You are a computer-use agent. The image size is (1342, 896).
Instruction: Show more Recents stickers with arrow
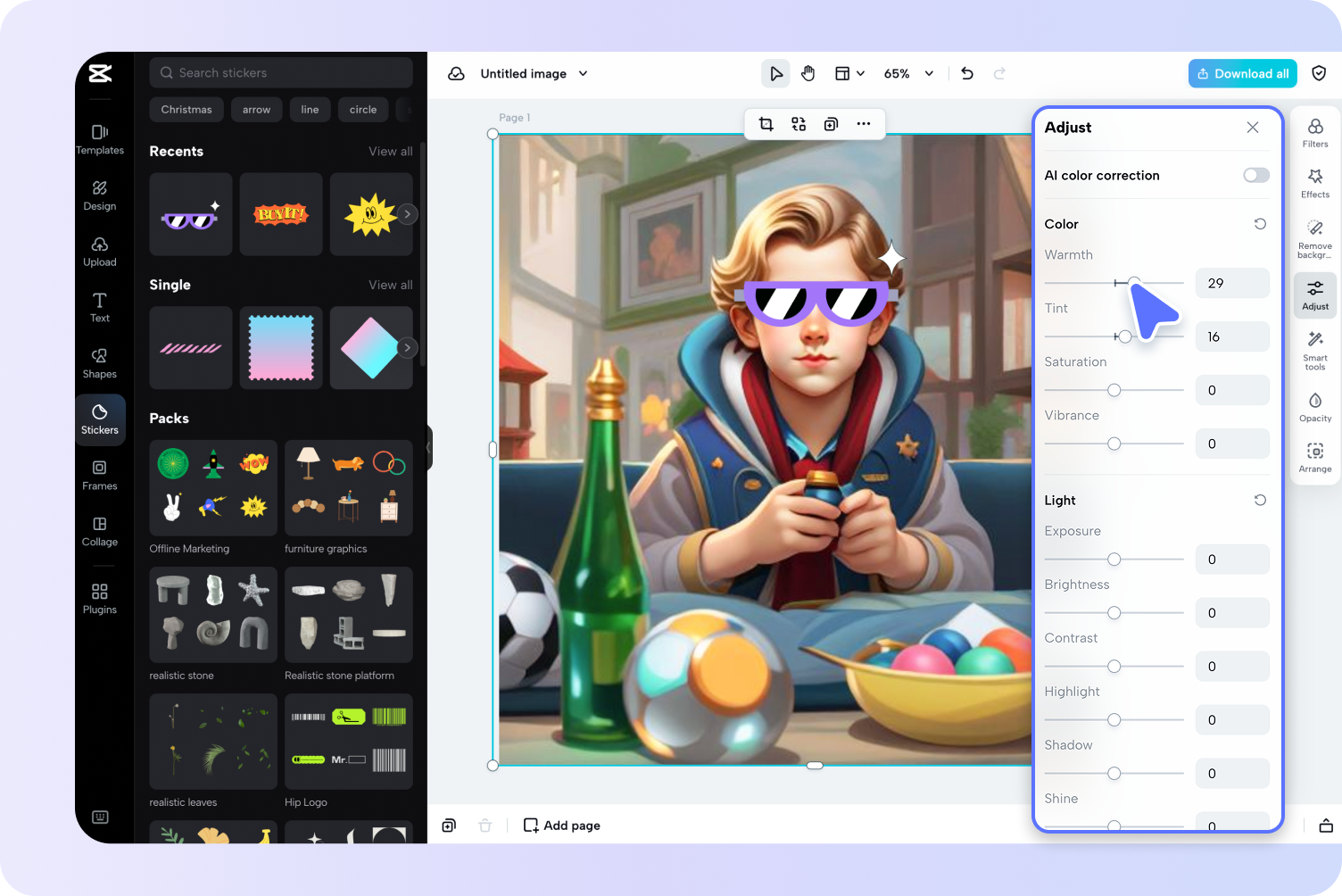408,214
